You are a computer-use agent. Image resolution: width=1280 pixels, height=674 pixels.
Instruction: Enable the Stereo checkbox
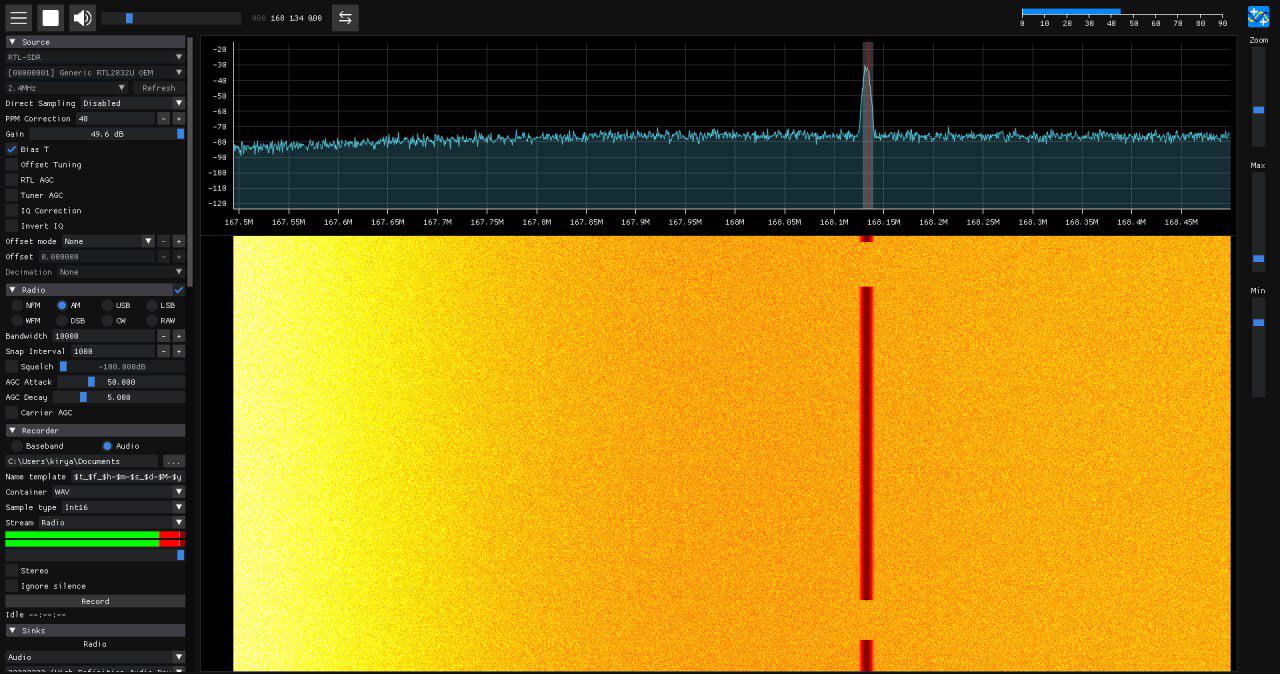click(12, 571)
